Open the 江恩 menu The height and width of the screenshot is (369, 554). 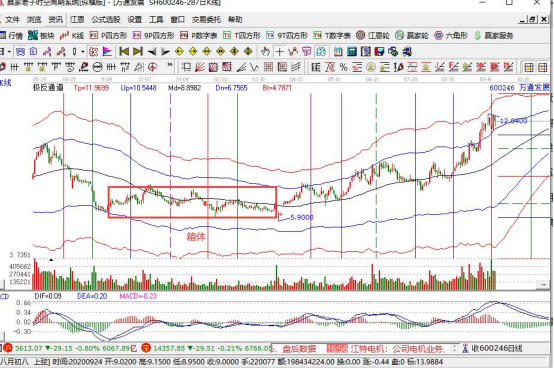click(x=77, y=19)
